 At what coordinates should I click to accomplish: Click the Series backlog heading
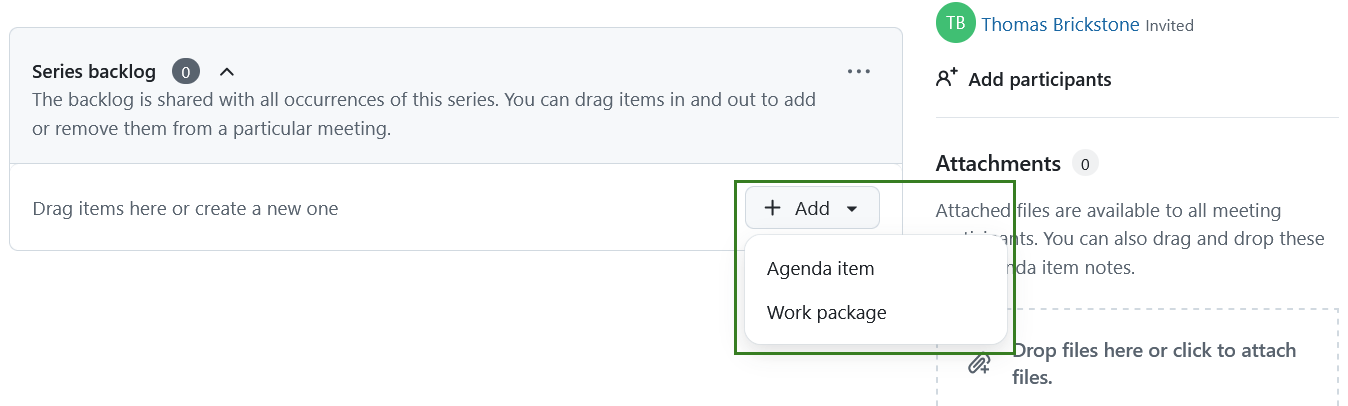(94, 72)
